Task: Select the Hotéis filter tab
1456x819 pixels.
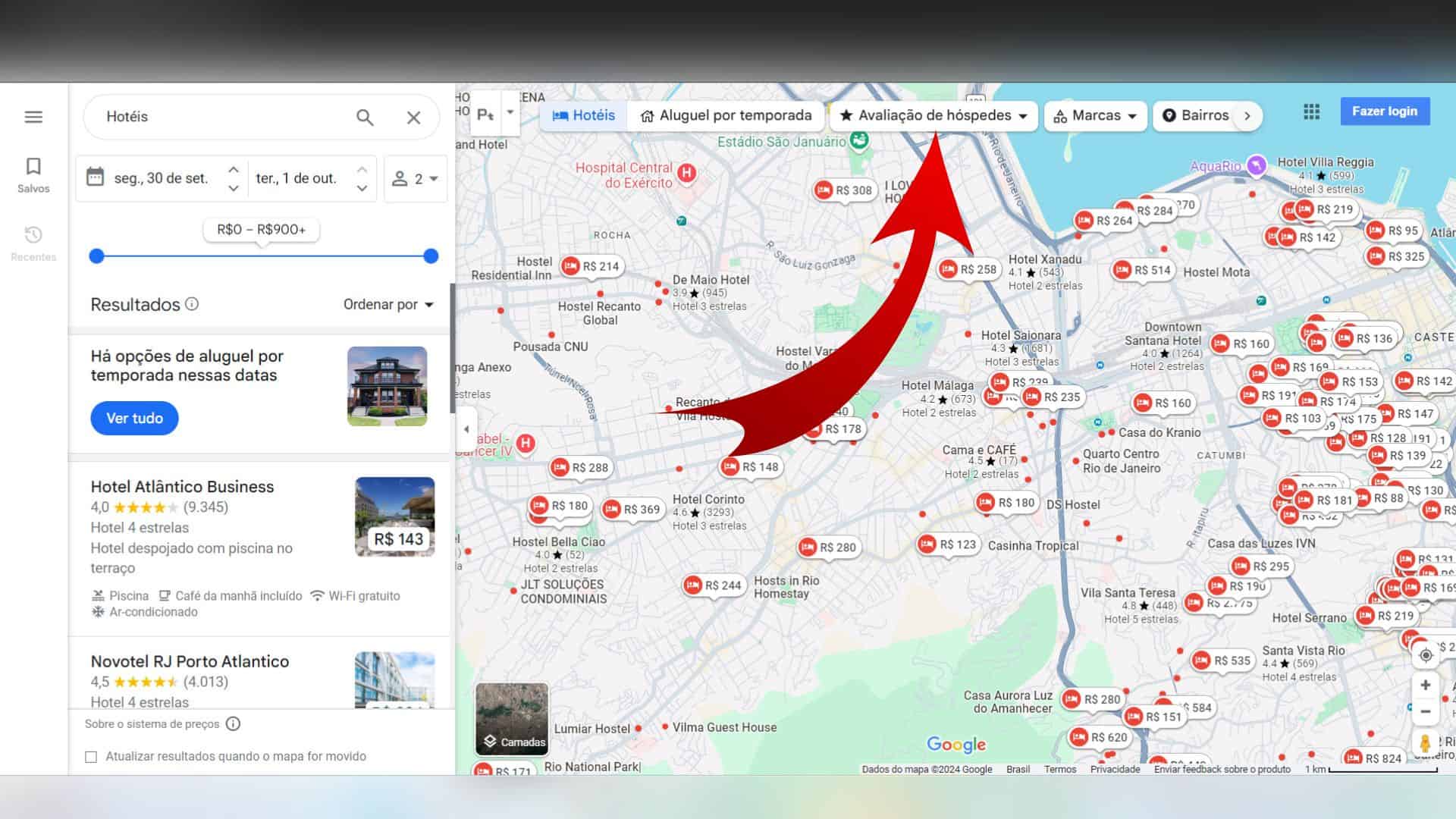Action: click(583, 115)
